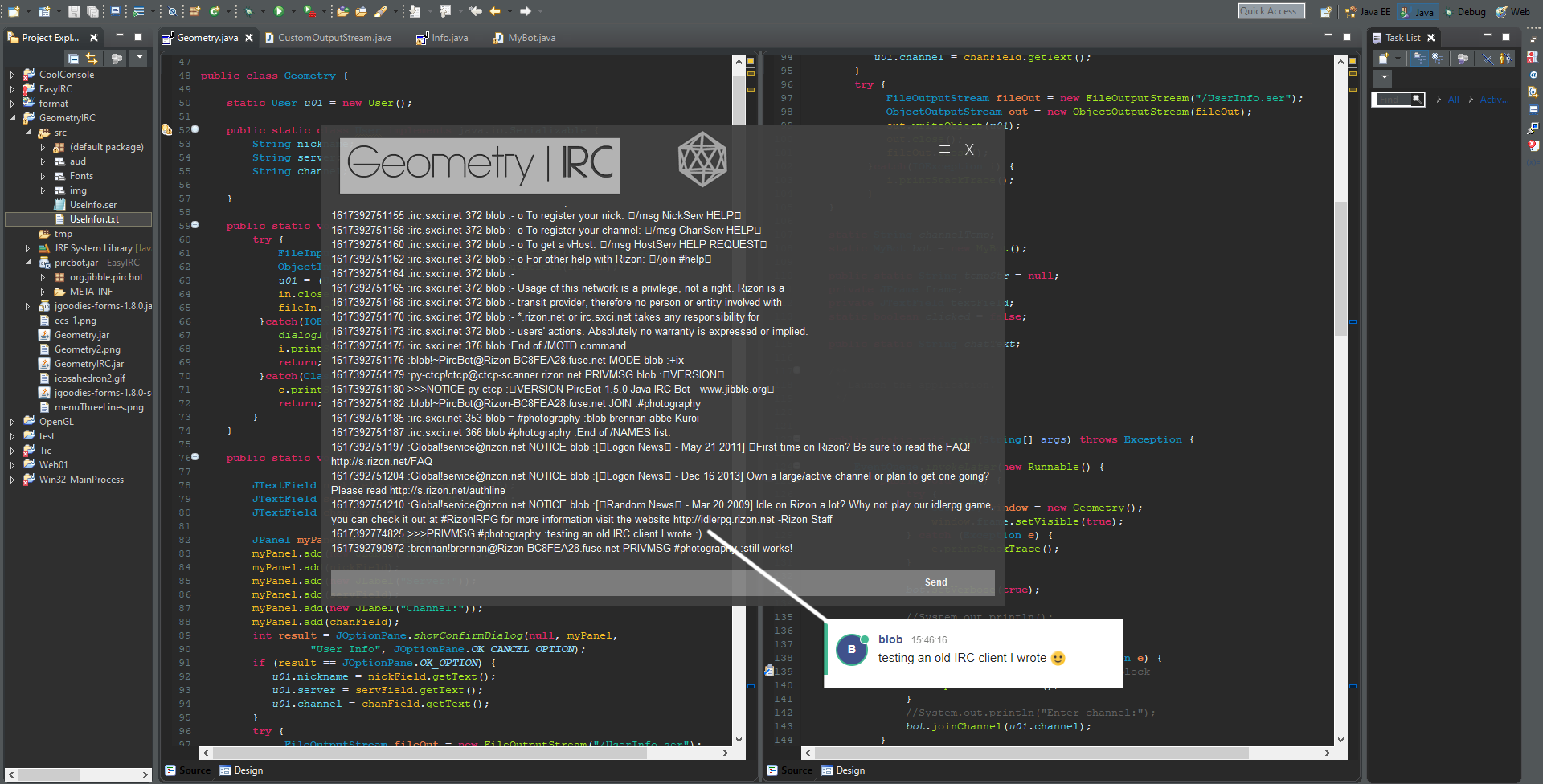Switch to Web perspective
The width and height of the screenshot is (1543, 784).
tap(1512, 12)
